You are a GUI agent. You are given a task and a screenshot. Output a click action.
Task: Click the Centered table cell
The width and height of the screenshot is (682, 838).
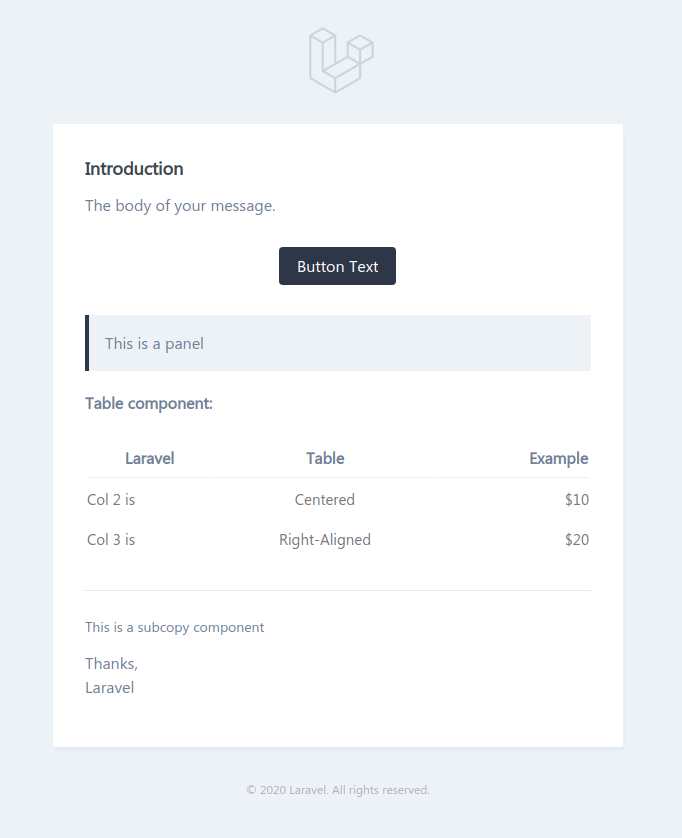tap(324, 499)
